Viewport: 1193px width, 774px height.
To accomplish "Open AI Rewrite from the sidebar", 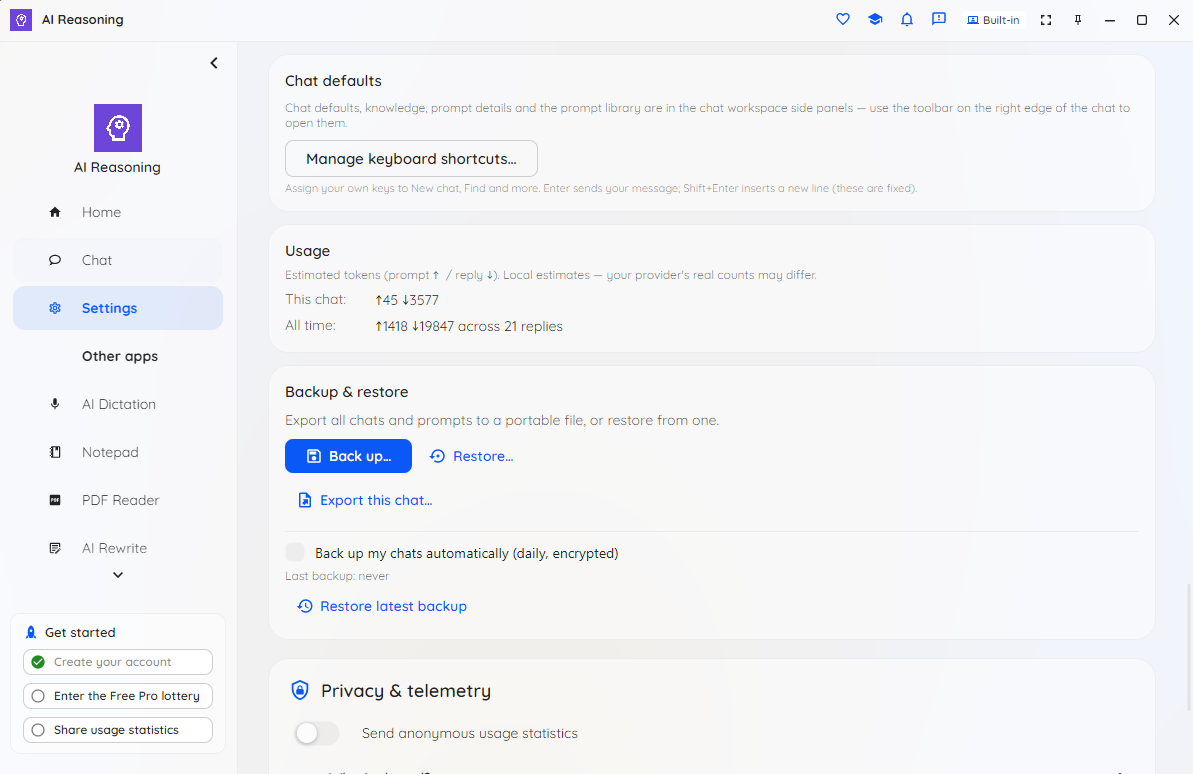I will point(118,548).
